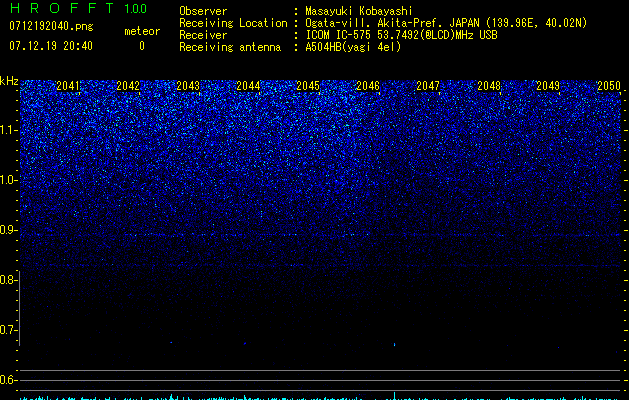The image size is (629, 400).
Task: Click the 2045 time marker
Action: point(308,86)
